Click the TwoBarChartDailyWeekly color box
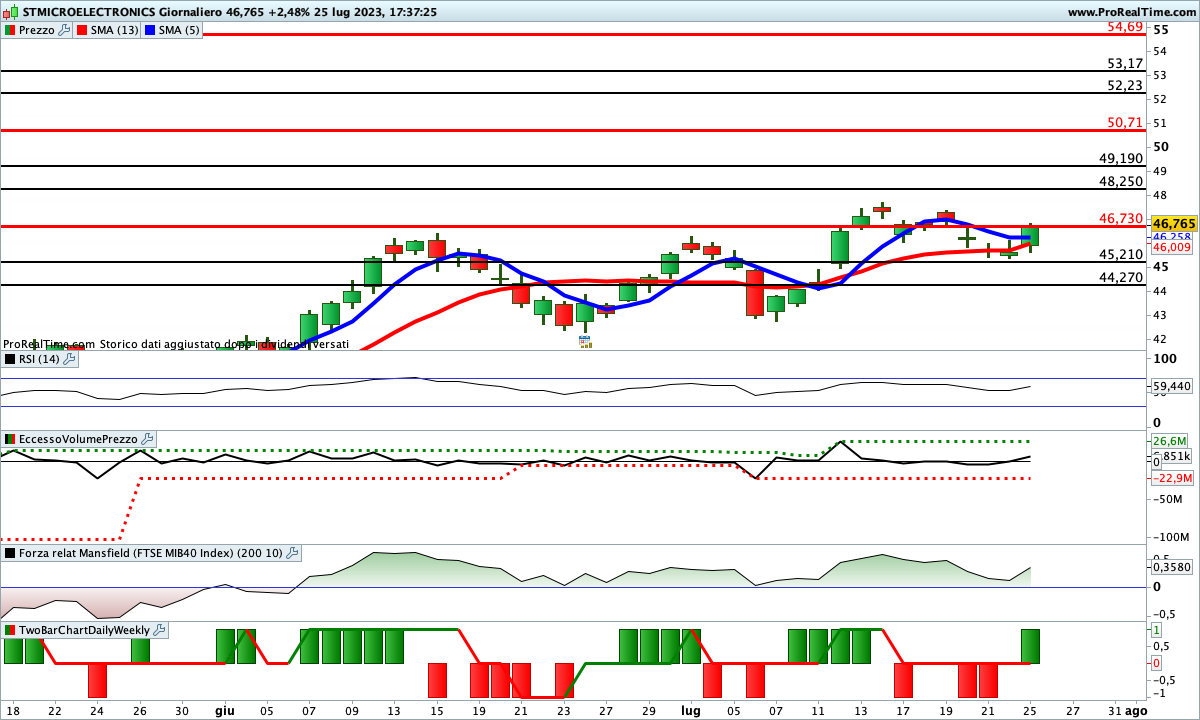This screenshot has height=720, width=1200. pyautogui.click(x=10, y=630)
